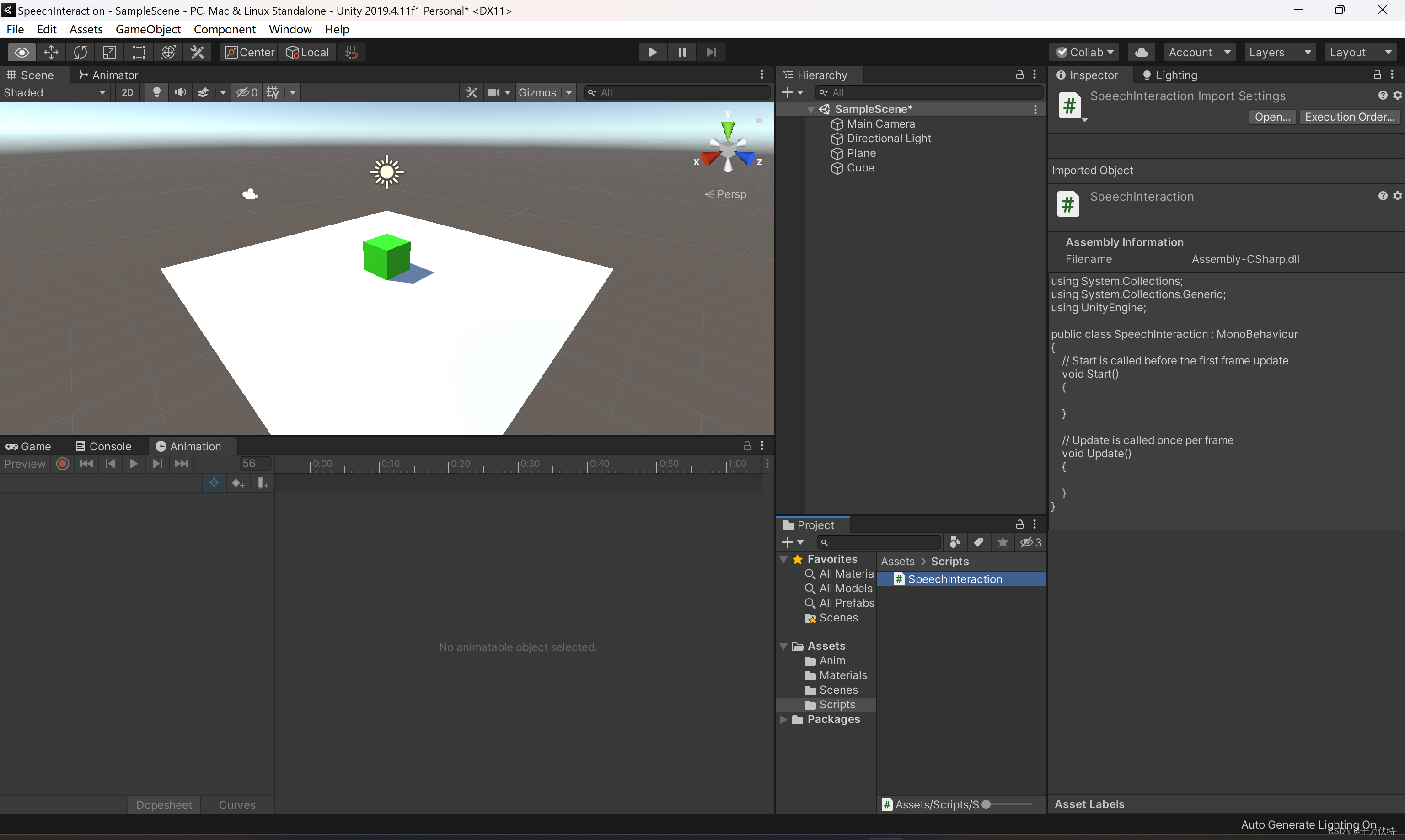Click animation record button
The height and width of the screenshot is (840, 1405).
(62, 464)
